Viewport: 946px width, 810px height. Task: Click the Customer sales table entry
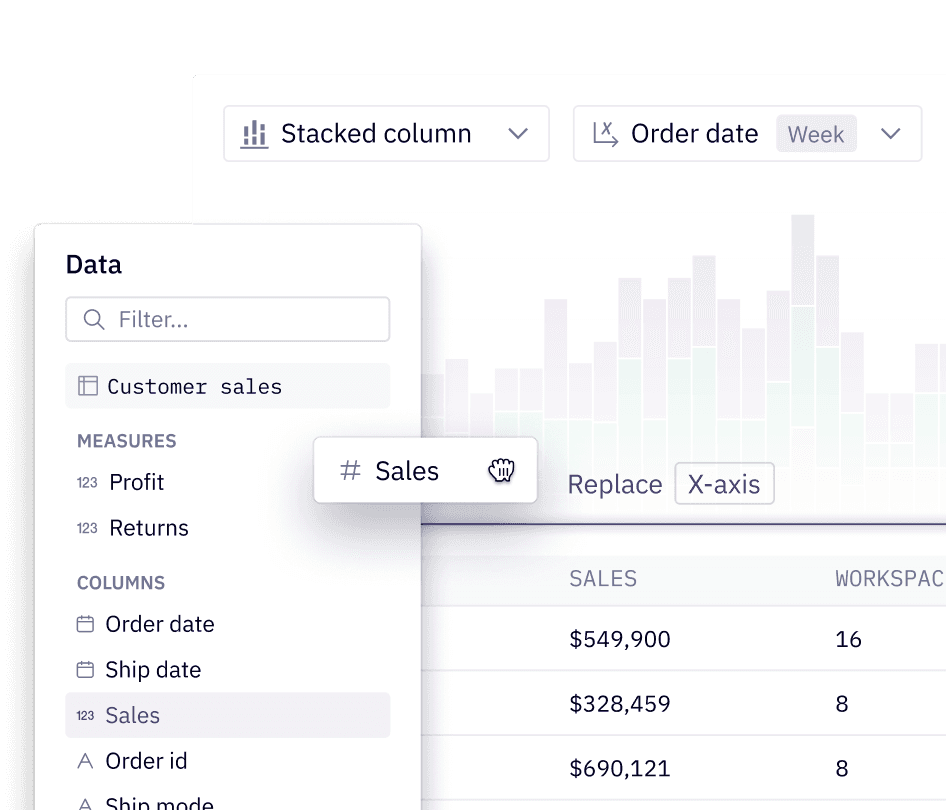(227, 386)
